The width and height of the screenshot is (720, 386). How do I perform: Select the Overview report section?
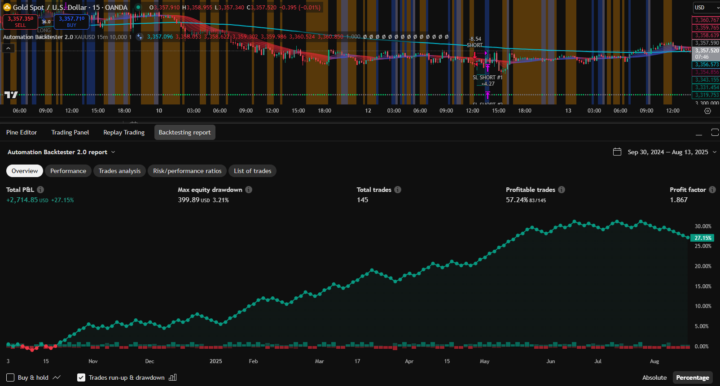point(25,171)
